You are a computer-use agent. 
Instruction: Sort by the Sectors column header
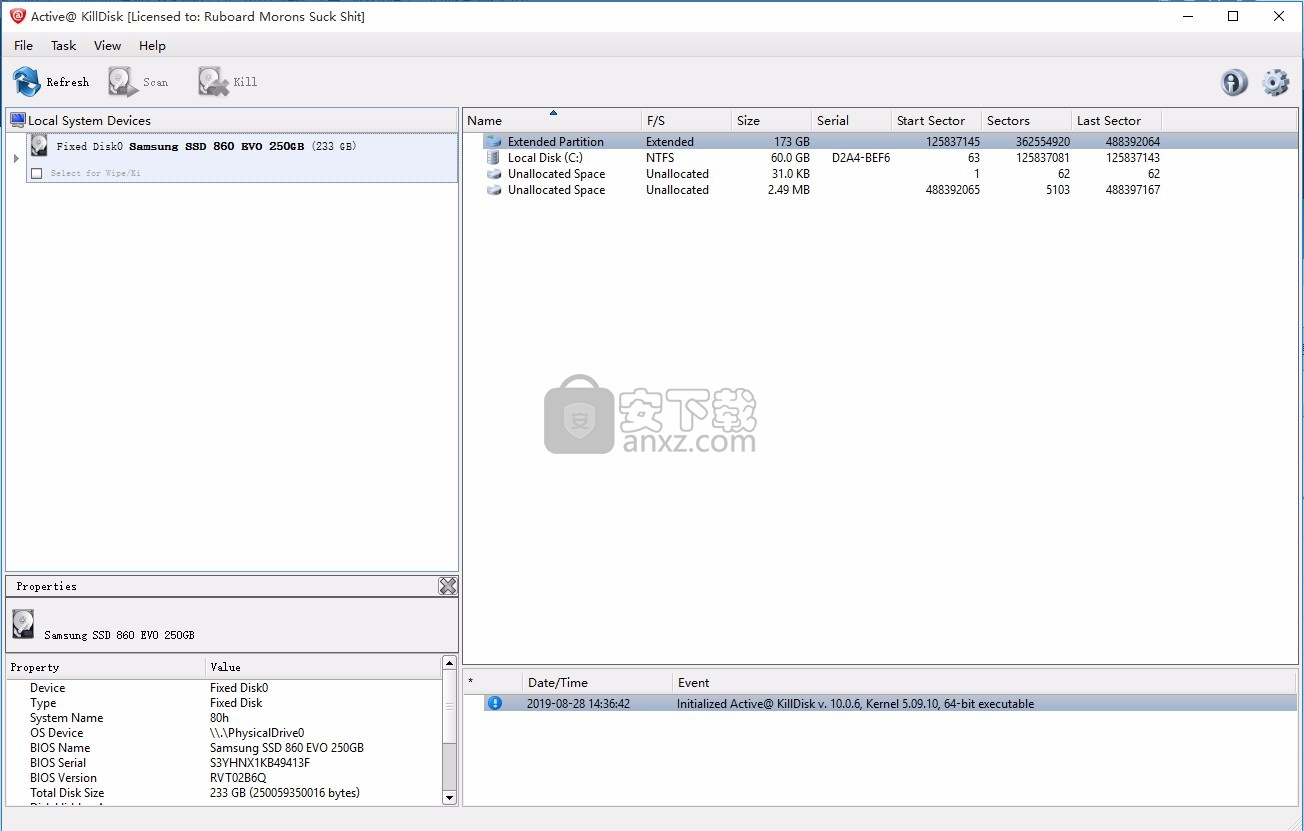tap(1026, 120)
